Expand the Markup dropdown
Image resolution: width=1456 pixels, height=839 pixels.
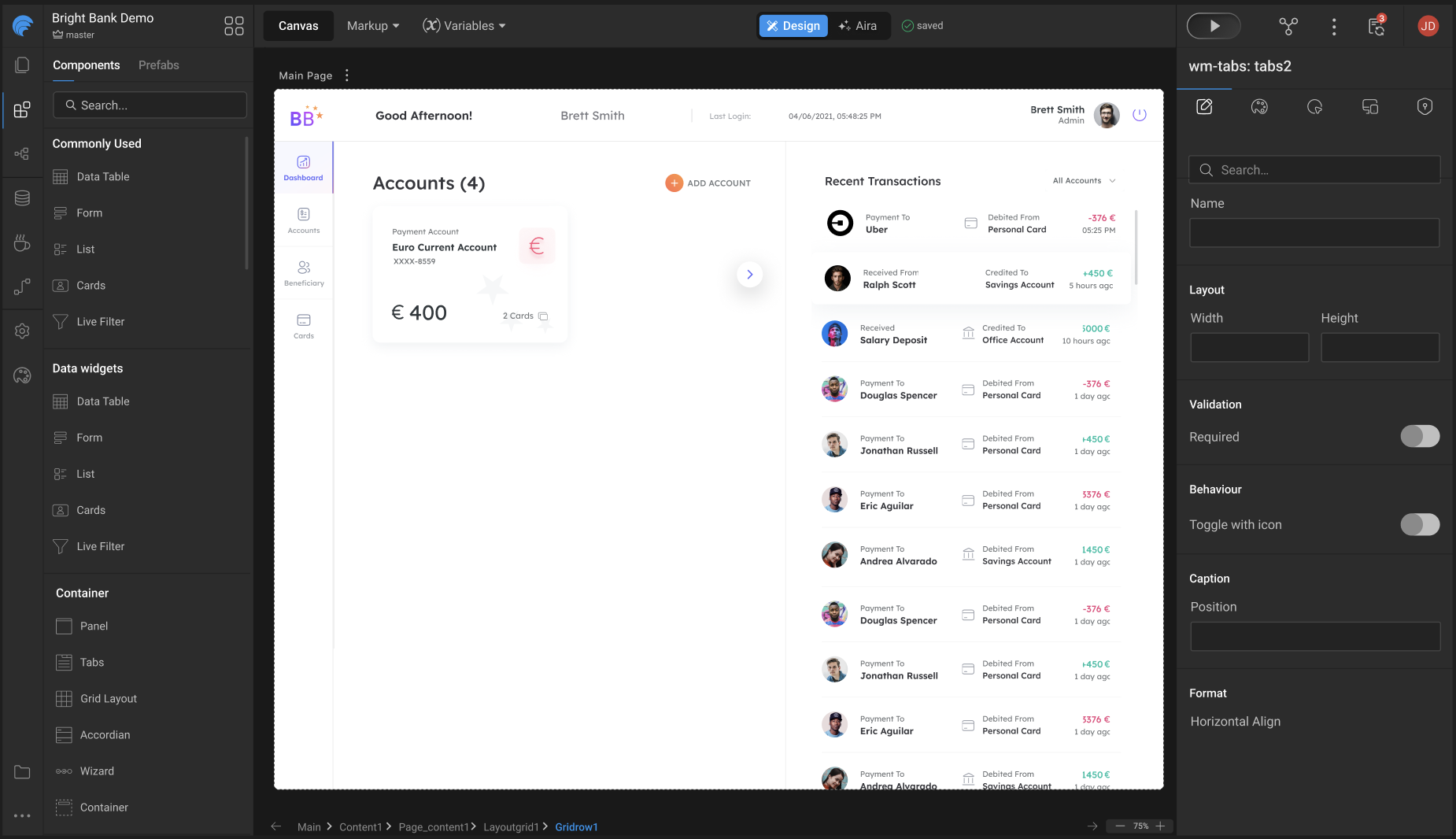pyautogui.click(x=373, y=26)
